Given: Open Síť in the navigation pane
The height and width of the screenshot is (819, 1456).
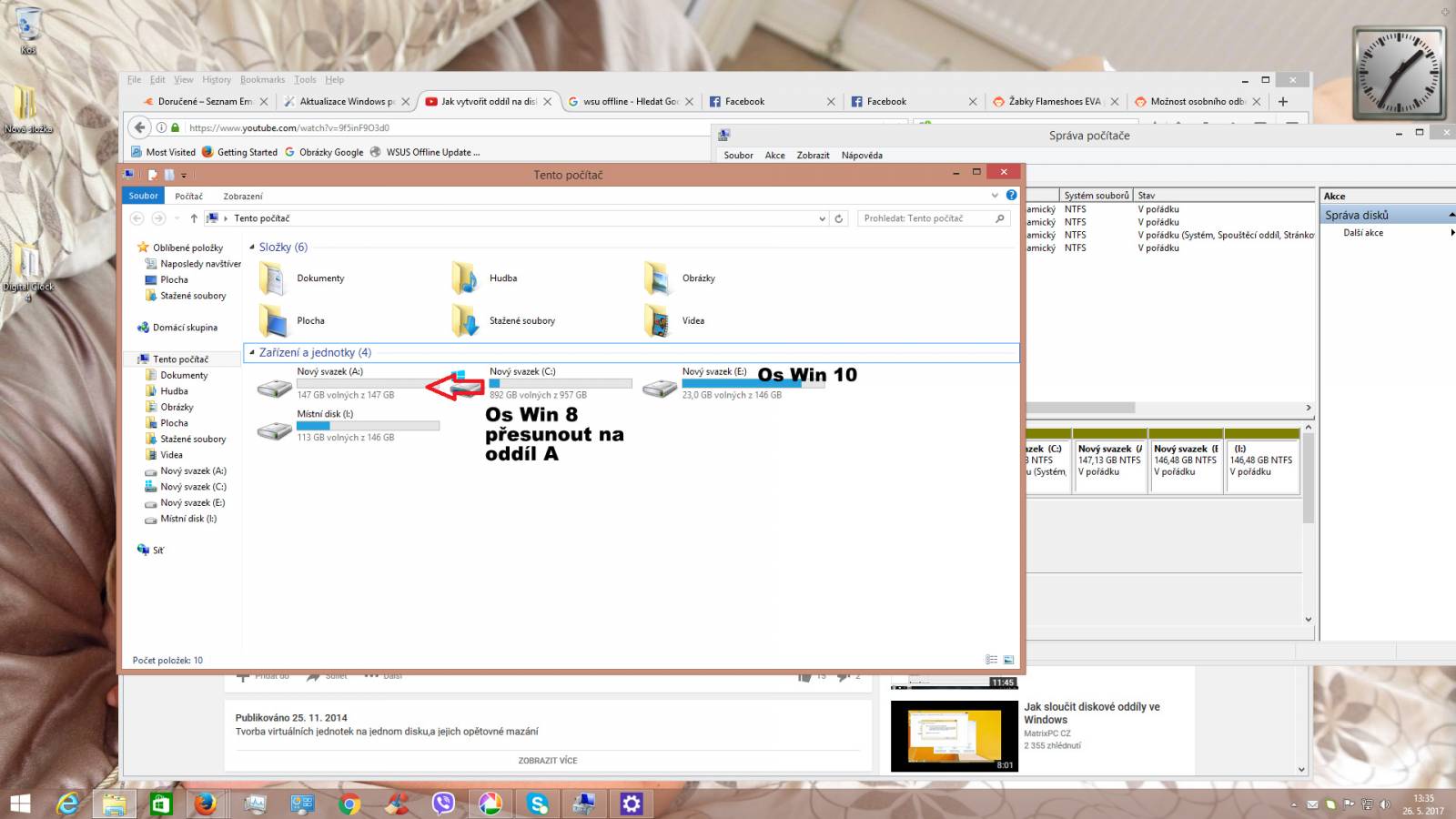Looking at the screenshot, I should point(158,551).
